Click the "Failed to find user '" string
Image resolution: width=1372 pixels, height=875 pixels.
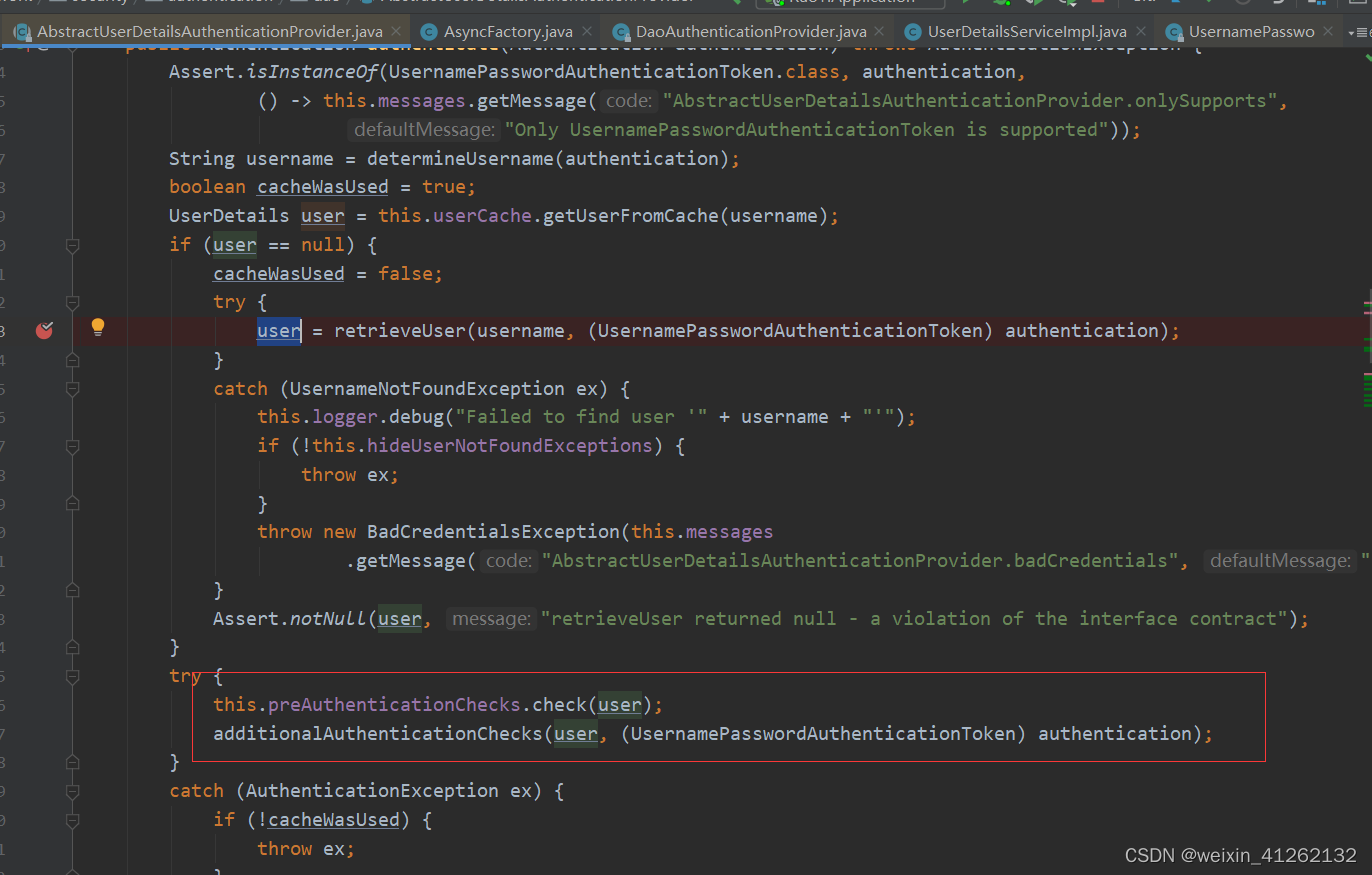[583, 417]
